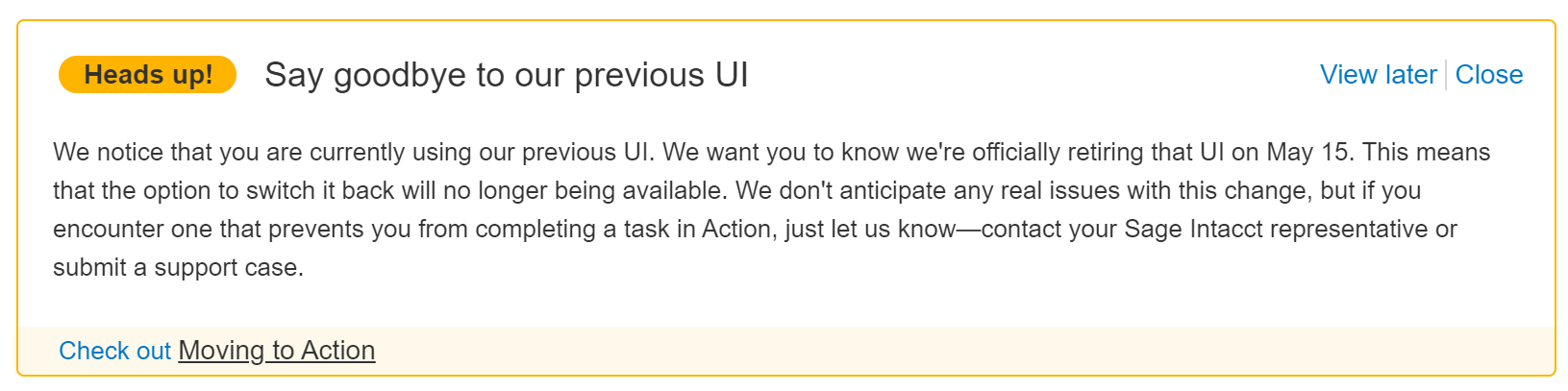Click the divider between View later and Close
This screenshot has height=391, width=1568.
(1446, 75)
